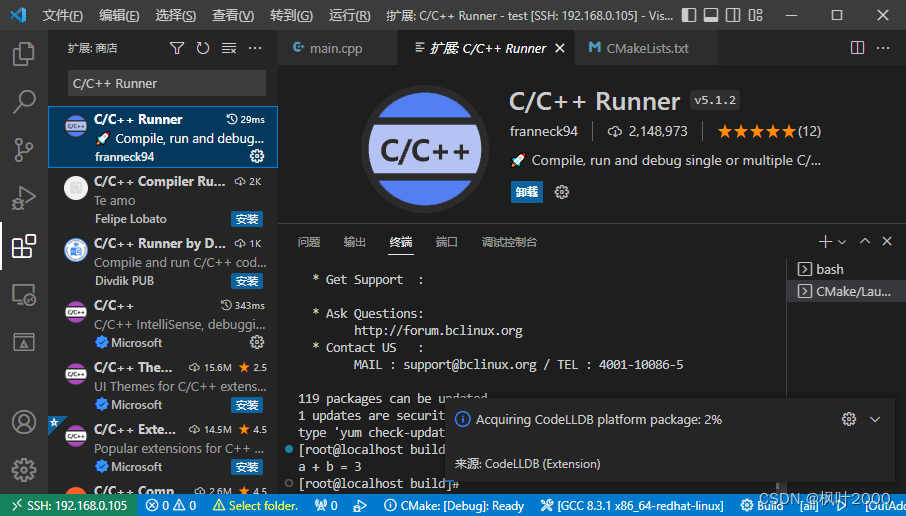Open the 运行(R) menu
This screenshot has height=516, width=906.
(350, 16)
